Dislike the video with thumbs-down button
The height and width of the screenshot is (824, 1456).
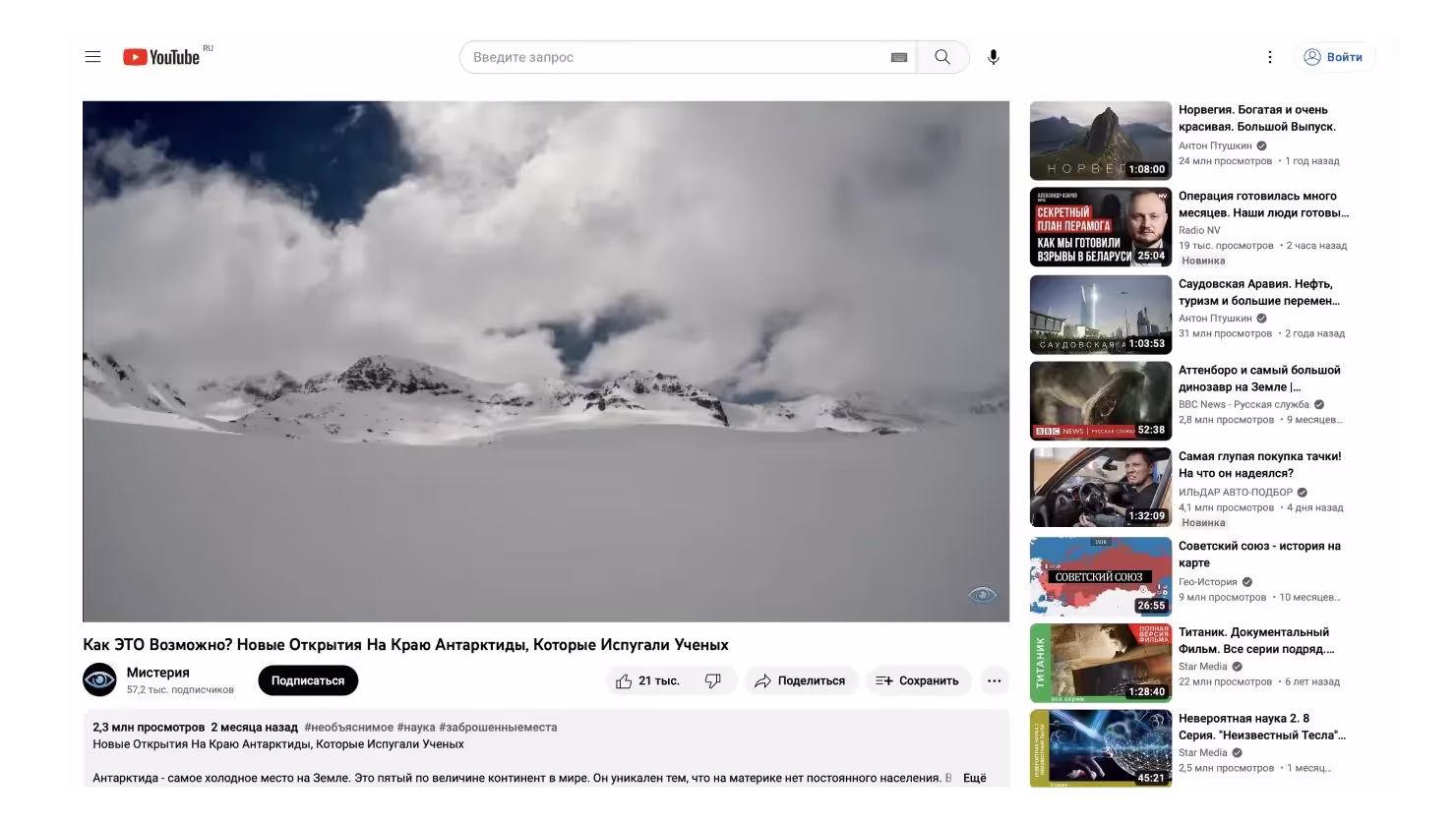tap(713, 680)
